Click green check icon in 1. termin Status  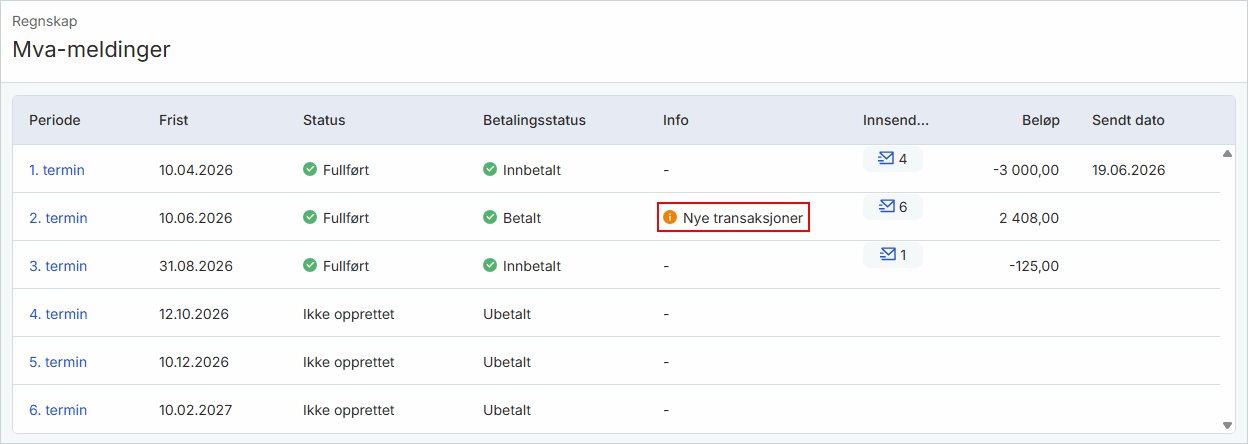click(310, 169)
